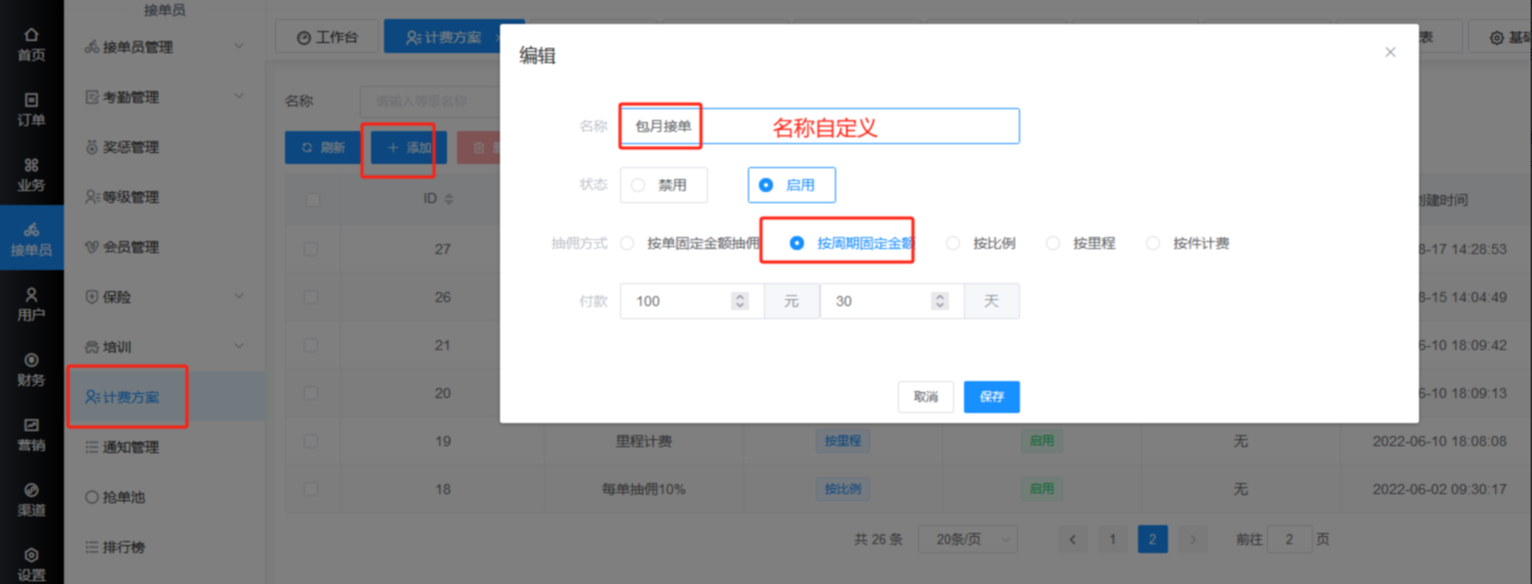Open the 渠道 channel icon
Viewport: 1532px width, 584px height.
31,491
